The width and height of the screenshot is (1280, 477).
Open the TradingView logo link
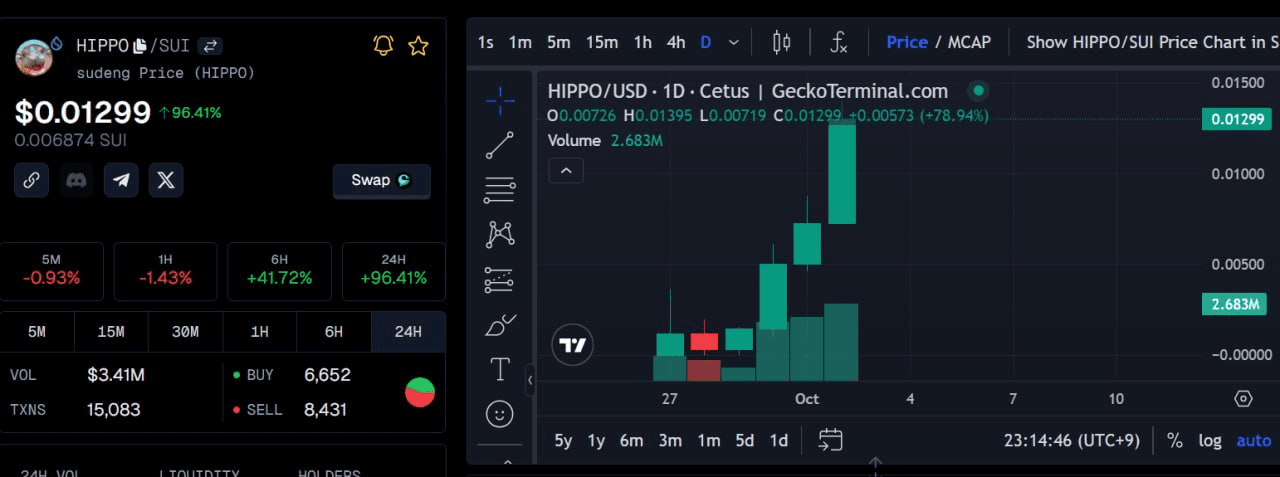click(x=573, y=345)
